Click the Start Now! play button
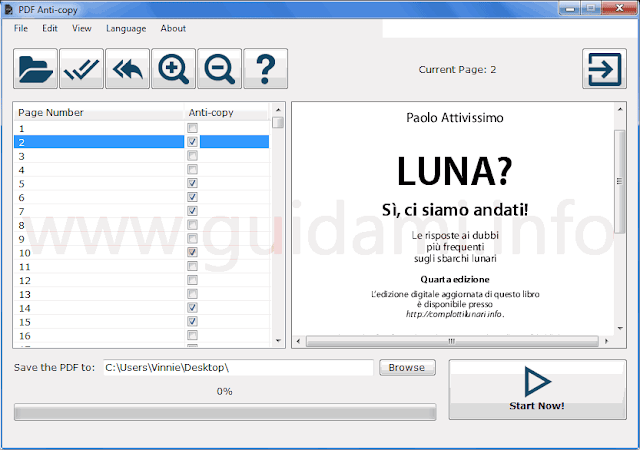The image size is (640, 450). (x=538, y=390)
